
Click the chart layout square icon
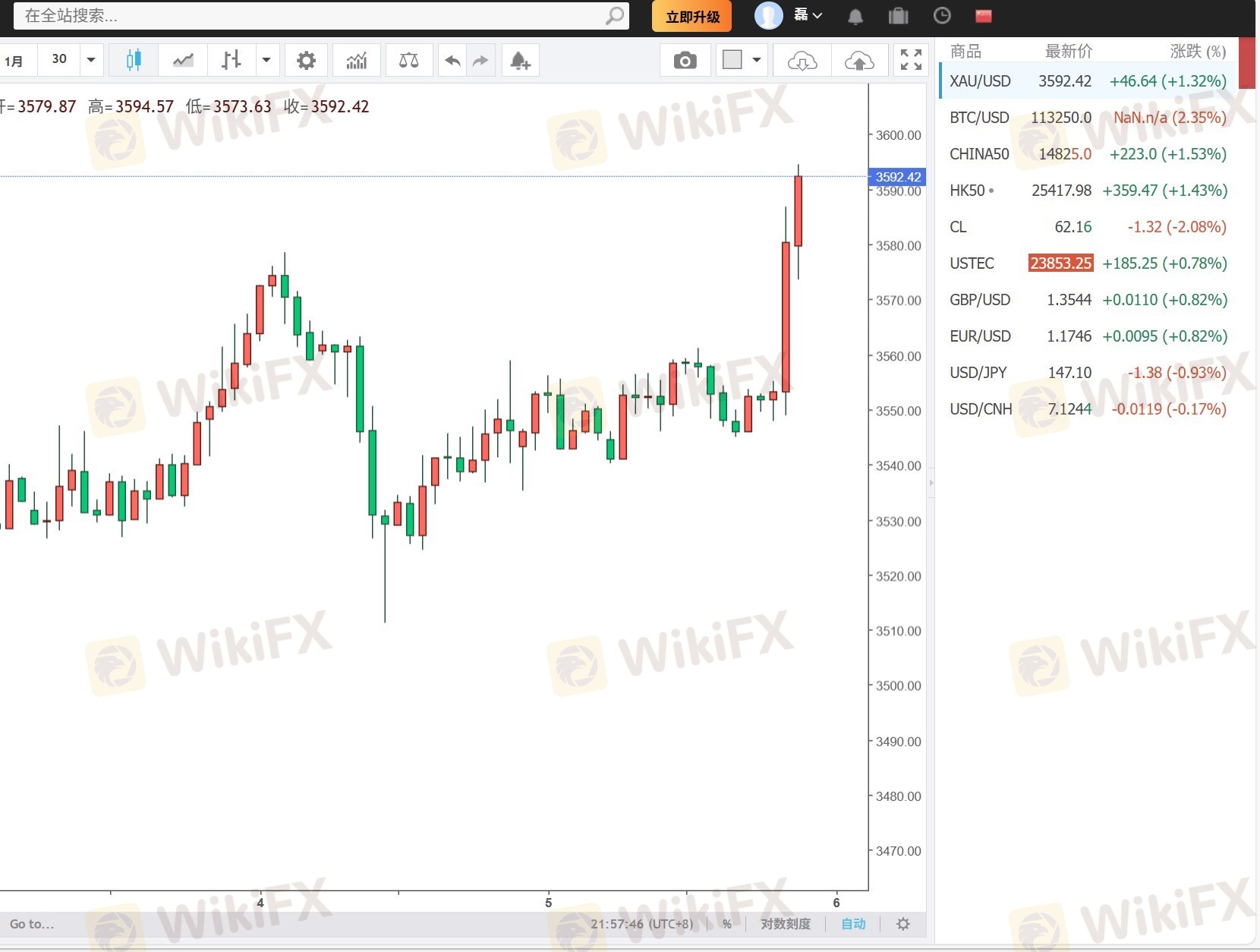732,60
